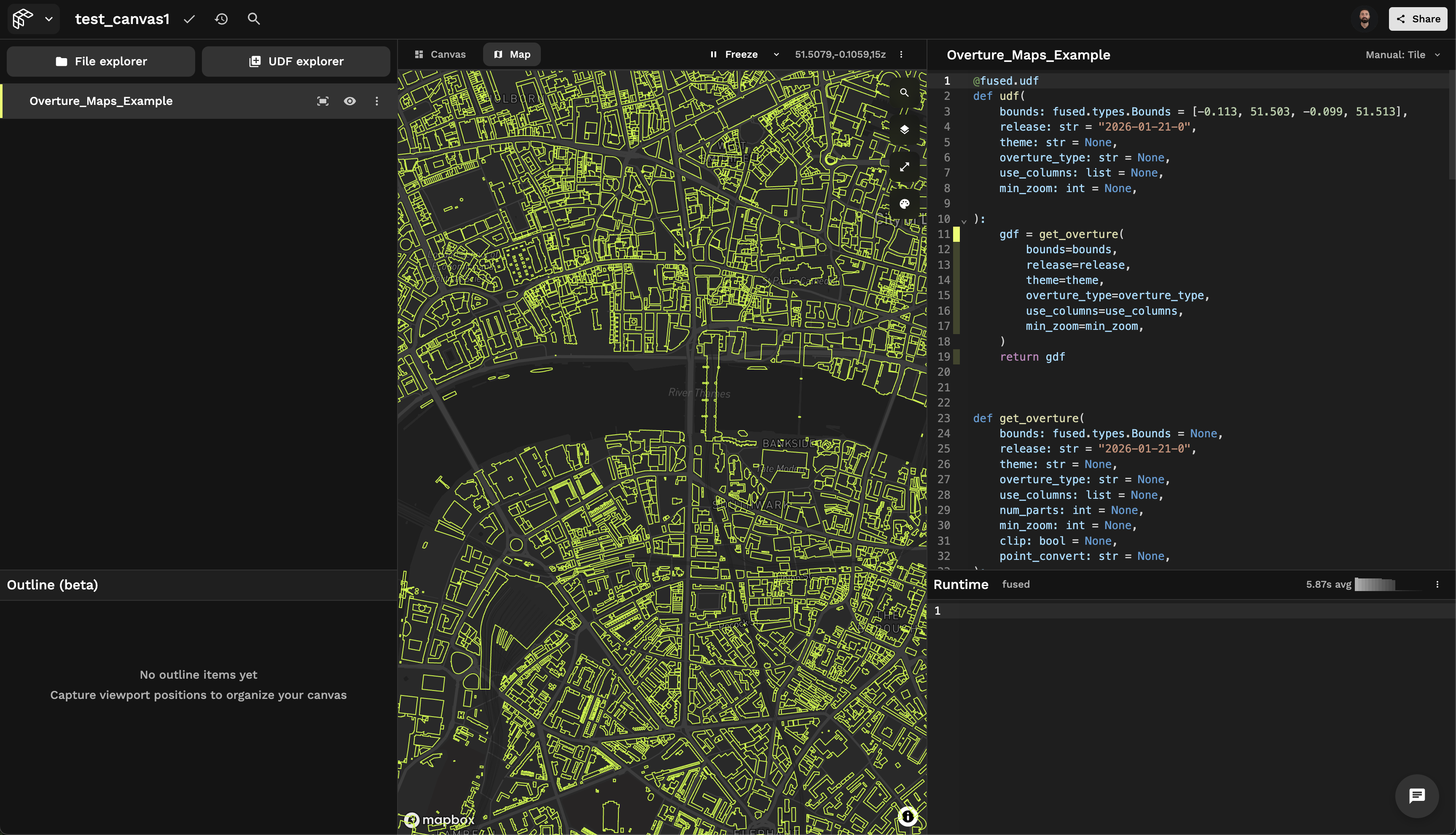Open the three-dot menu for Overture_Maps_Example
Screen dimensions: 1456x835
[x=377, y=101]
